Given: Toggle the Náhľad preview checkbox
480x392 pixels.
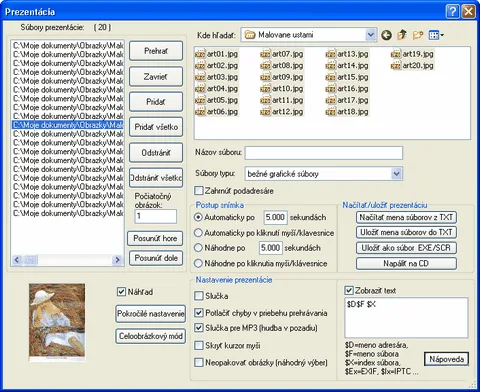Looking at the screenshot, I should tap(121, 292).
